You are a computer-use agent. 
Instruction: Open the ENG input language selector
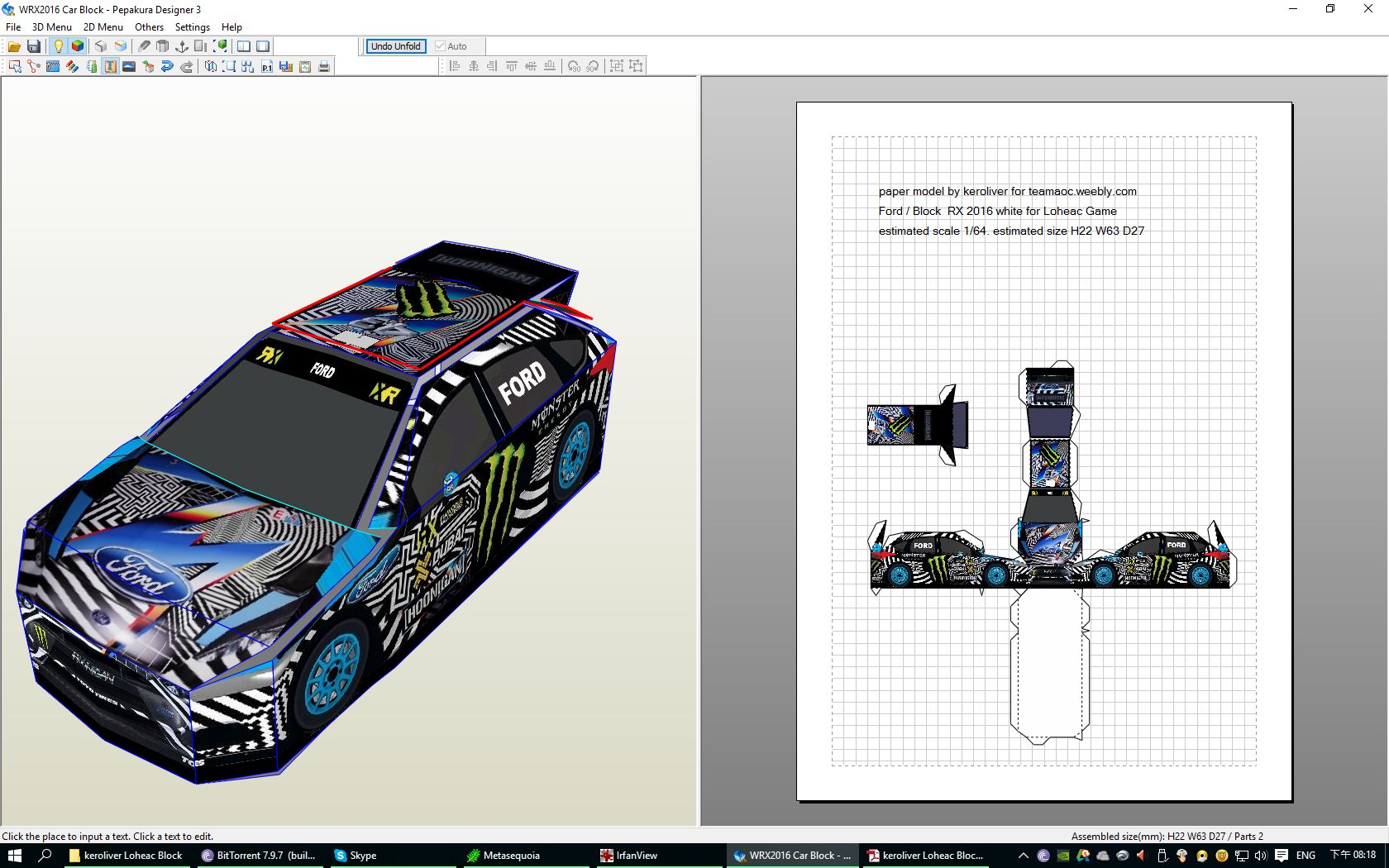[1305, 856]
